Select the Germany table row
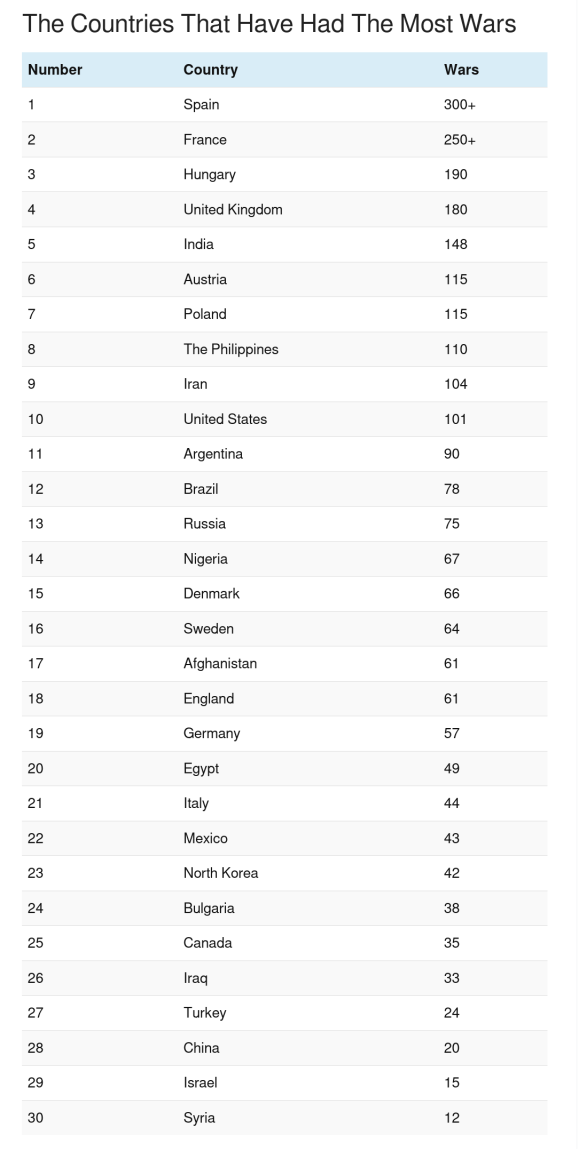 tap(284, 733)
